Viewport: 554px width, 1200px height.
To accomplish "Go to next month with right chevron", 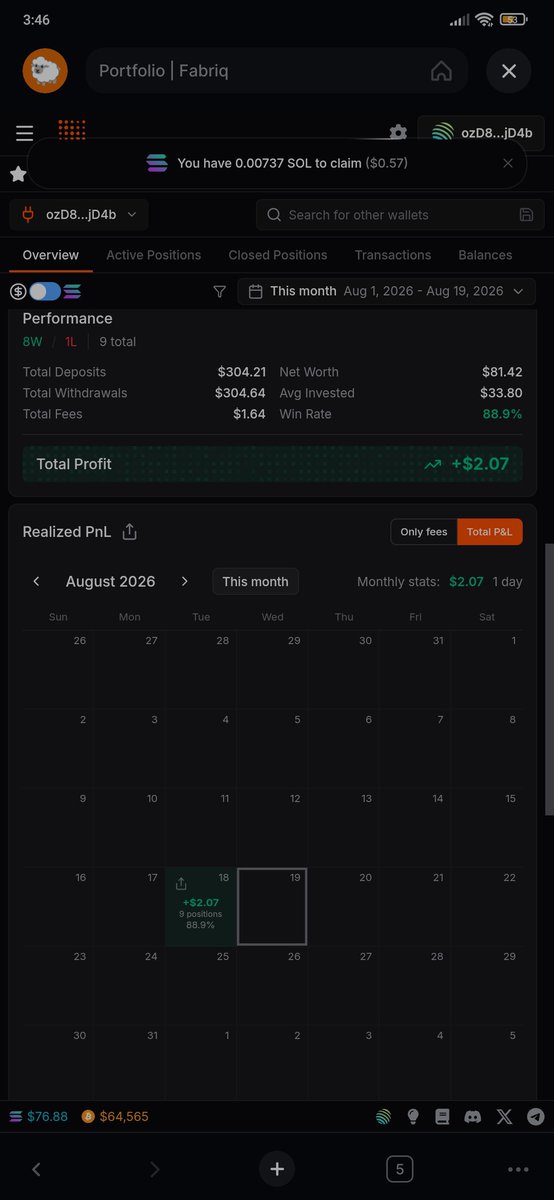I will coord(184,581).
